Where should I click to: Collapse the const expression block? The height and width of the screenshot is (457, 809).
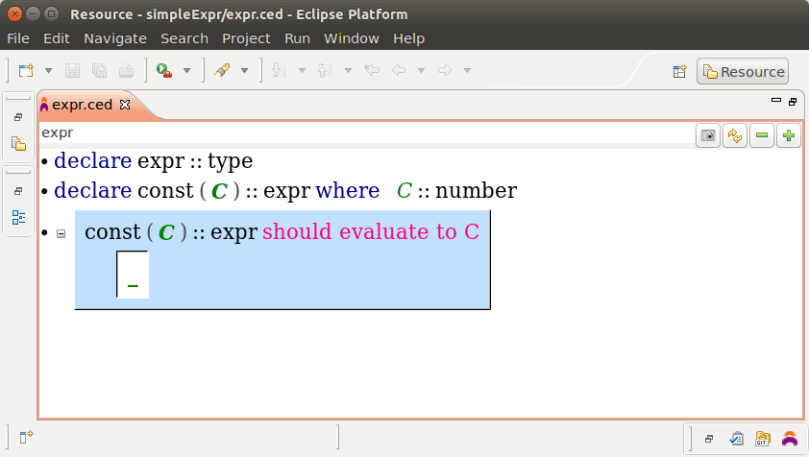(61, 233)
